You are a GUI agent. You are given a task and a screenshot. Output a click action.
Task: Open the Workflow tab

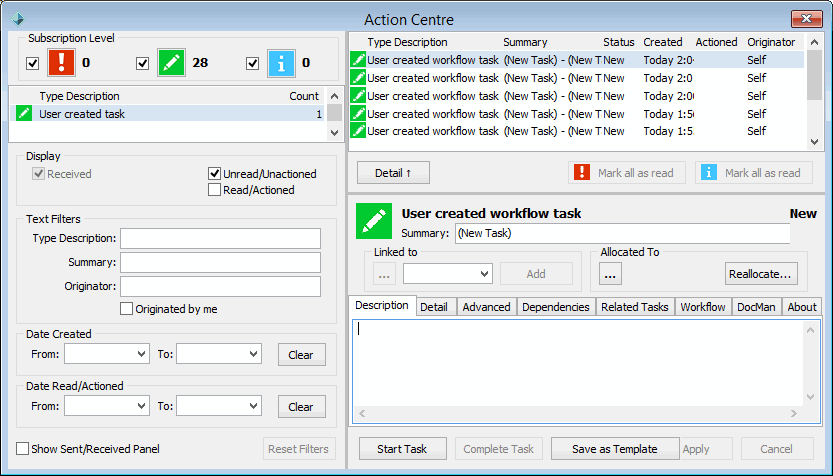(x=703, y=307)
